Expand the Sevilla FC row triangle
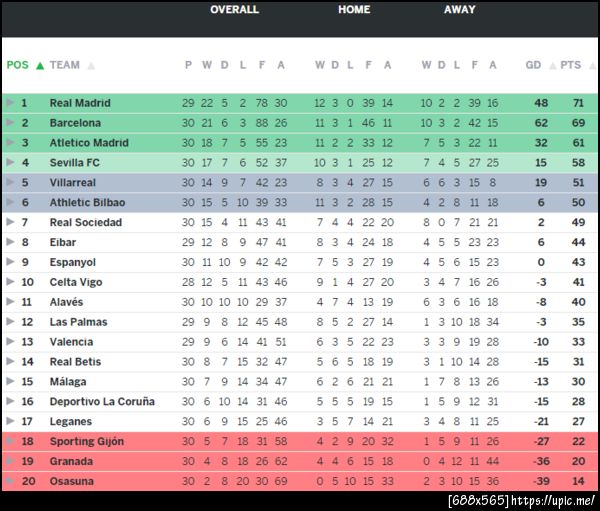 10,163
